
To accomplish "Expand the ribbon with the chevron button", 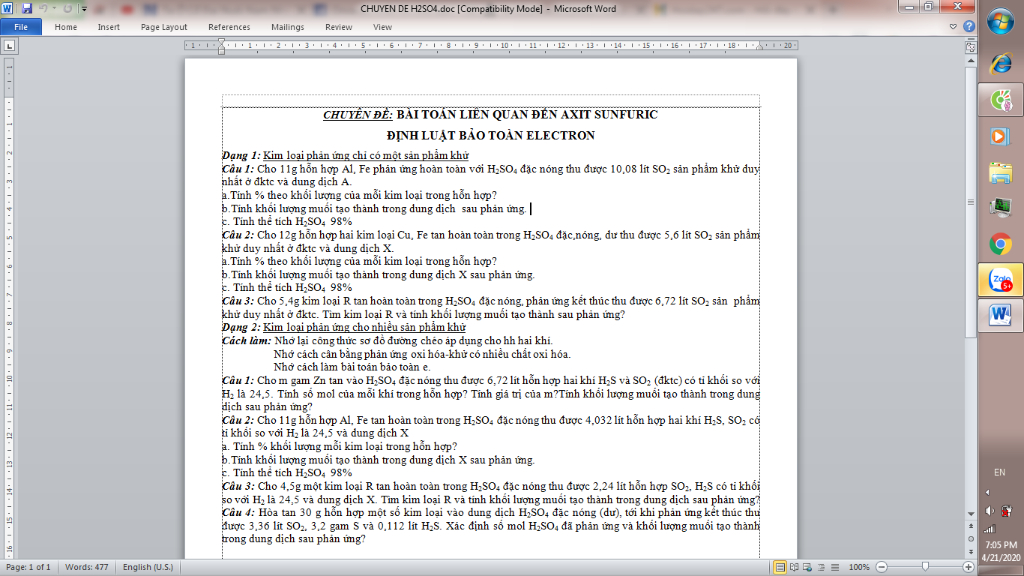I will [953, 27].
